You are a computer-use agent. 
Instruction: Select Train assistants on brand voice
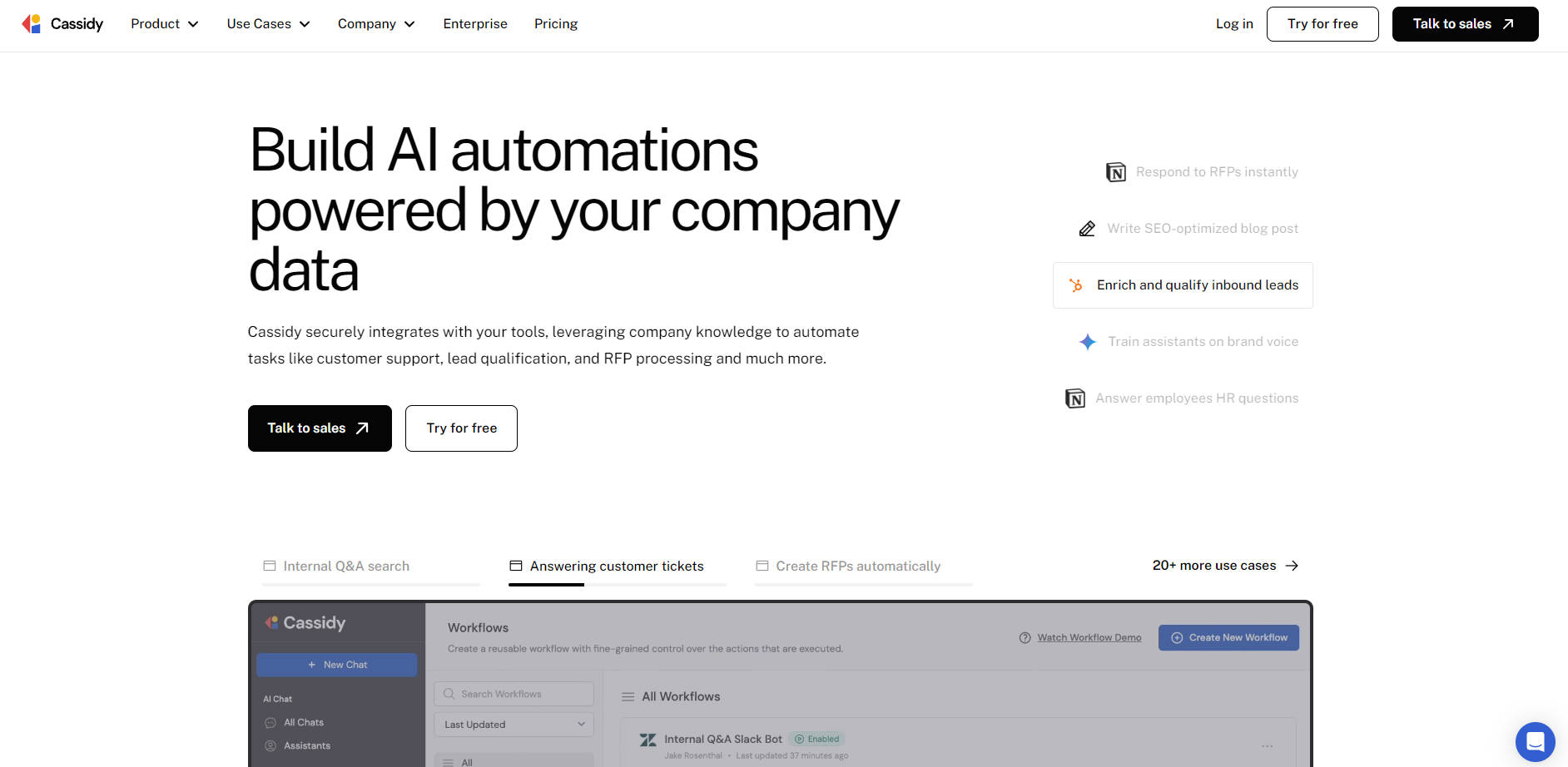tap(1203, 342)
